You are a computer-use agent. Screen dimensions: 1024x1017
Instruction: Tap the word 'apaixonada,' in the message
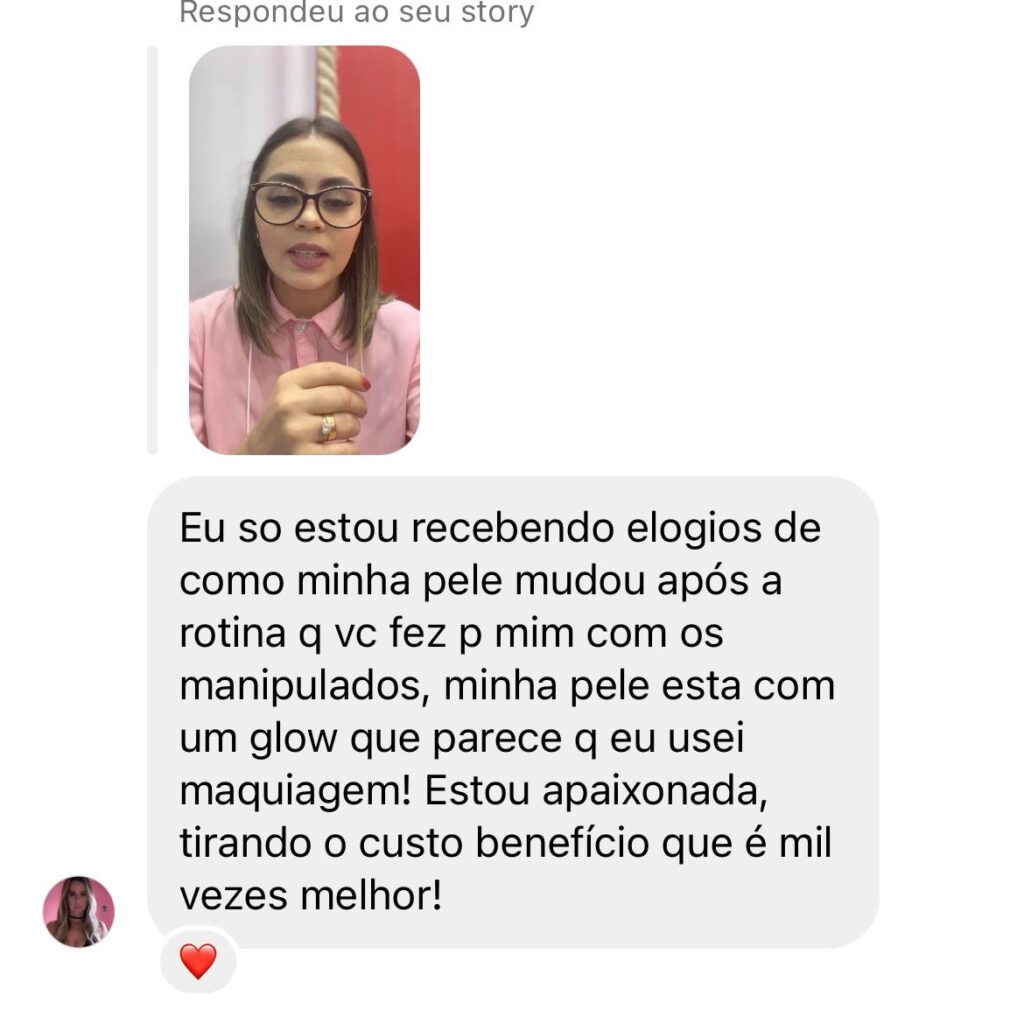point(655,792)
